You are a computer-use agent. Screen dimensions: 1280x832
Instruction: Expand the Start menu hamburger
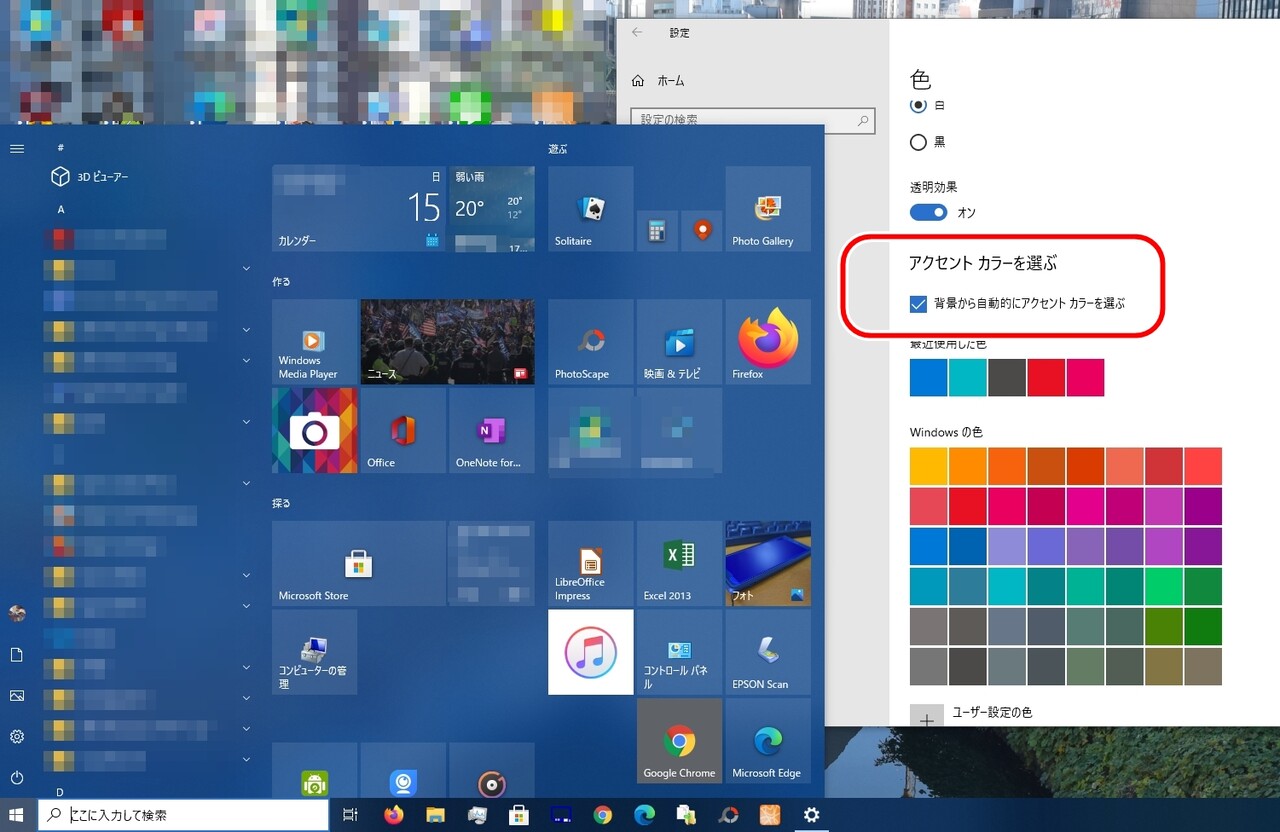(17, 148)
